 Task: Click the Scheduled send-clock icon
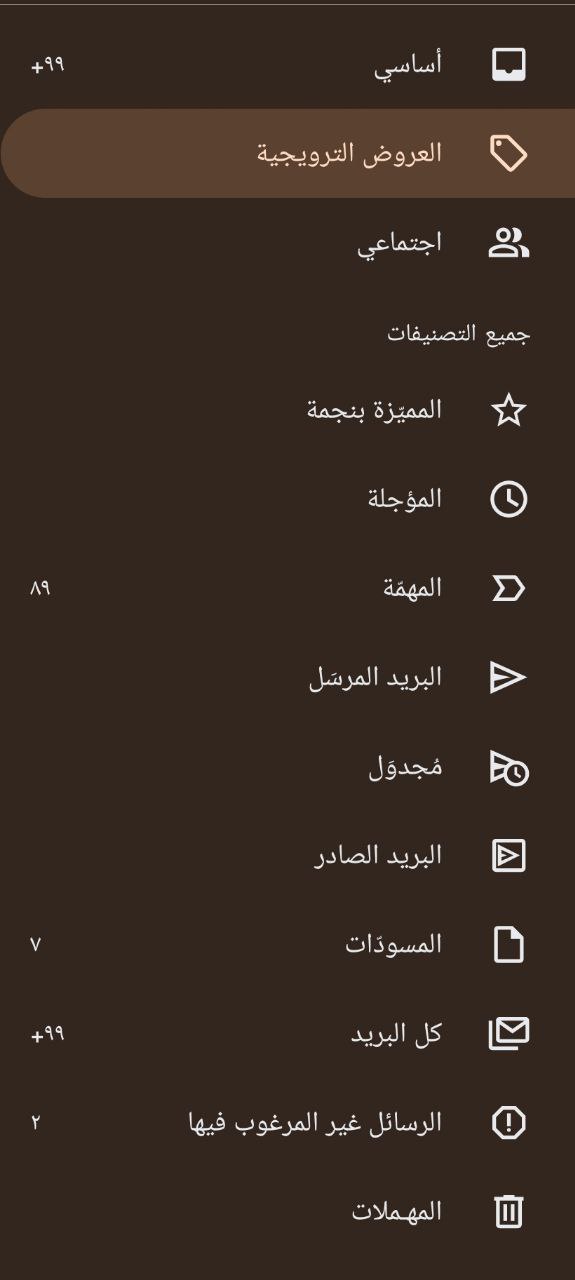click(x=508, y=767)
